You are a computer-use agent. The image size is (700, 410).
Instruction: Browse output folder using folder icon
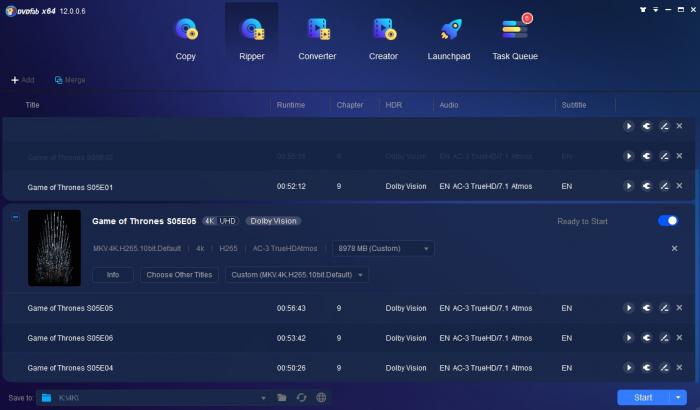[x=282, y=397]
